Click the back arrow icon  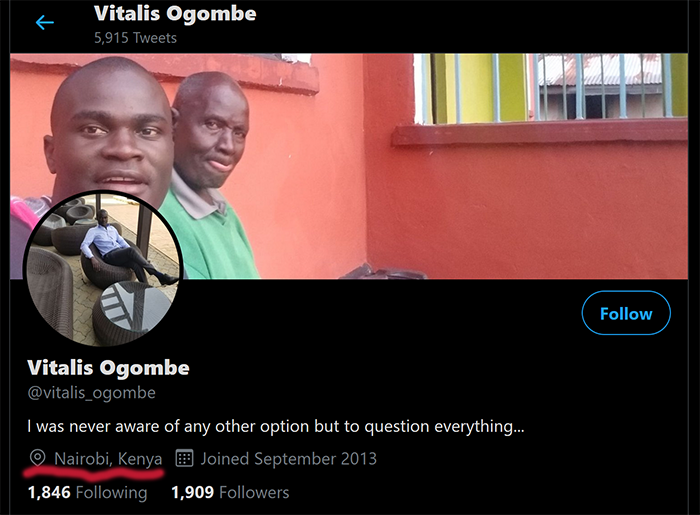[x=44, y=22]
